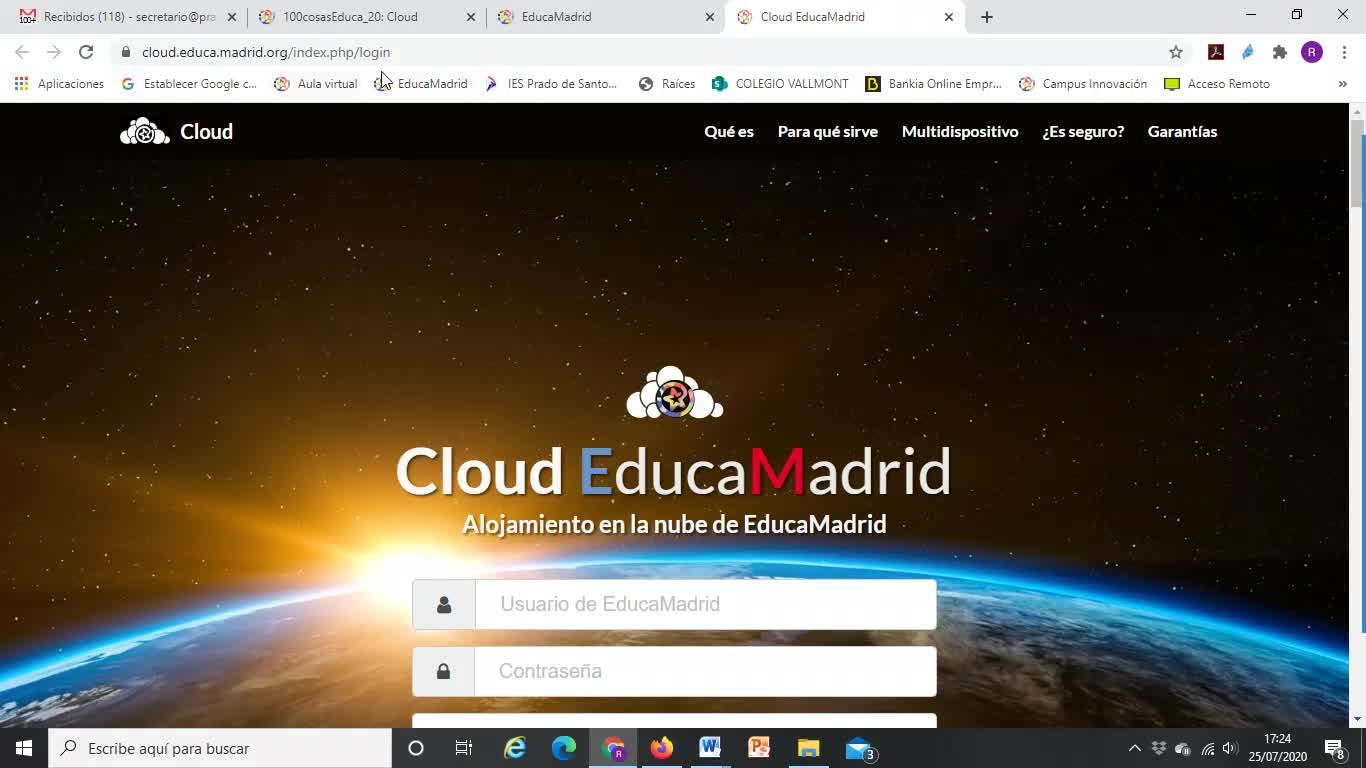
Task: Open the Garantías menu item
Action: click(1182, 131)
